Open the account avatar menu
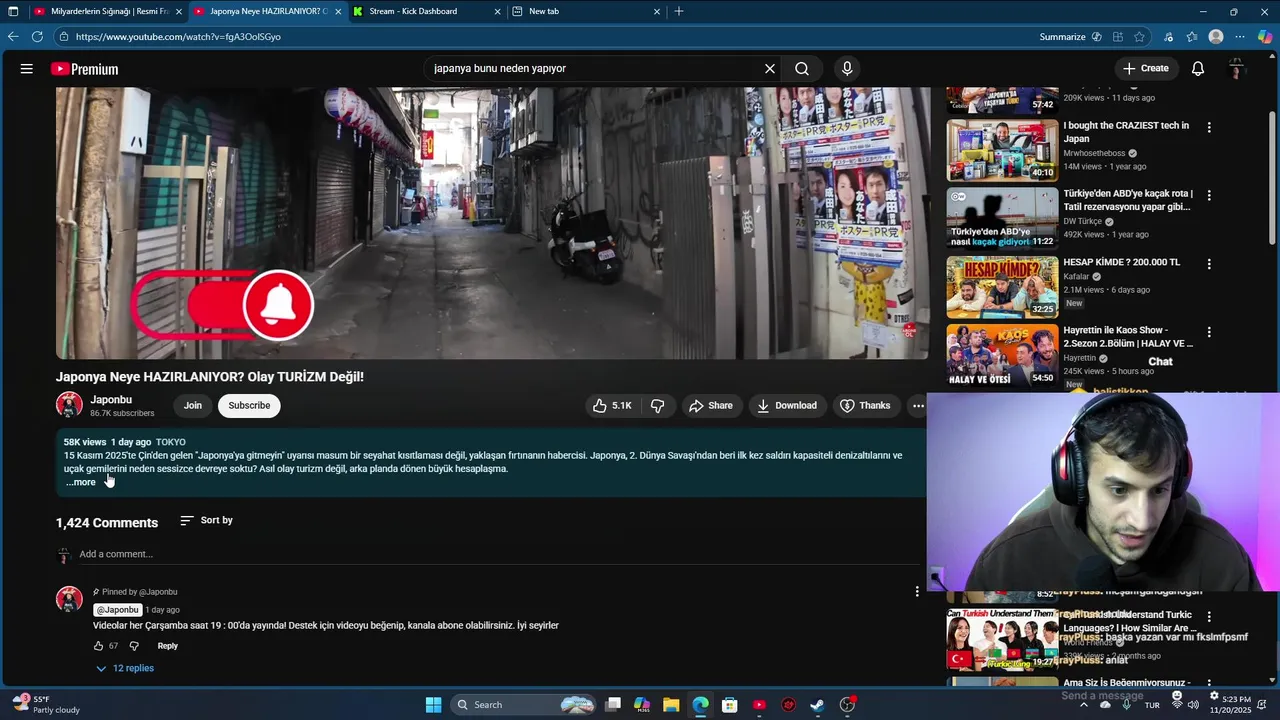Image resolution: width=1280 pixels, height=720 pixels. tap(1237, 69)
